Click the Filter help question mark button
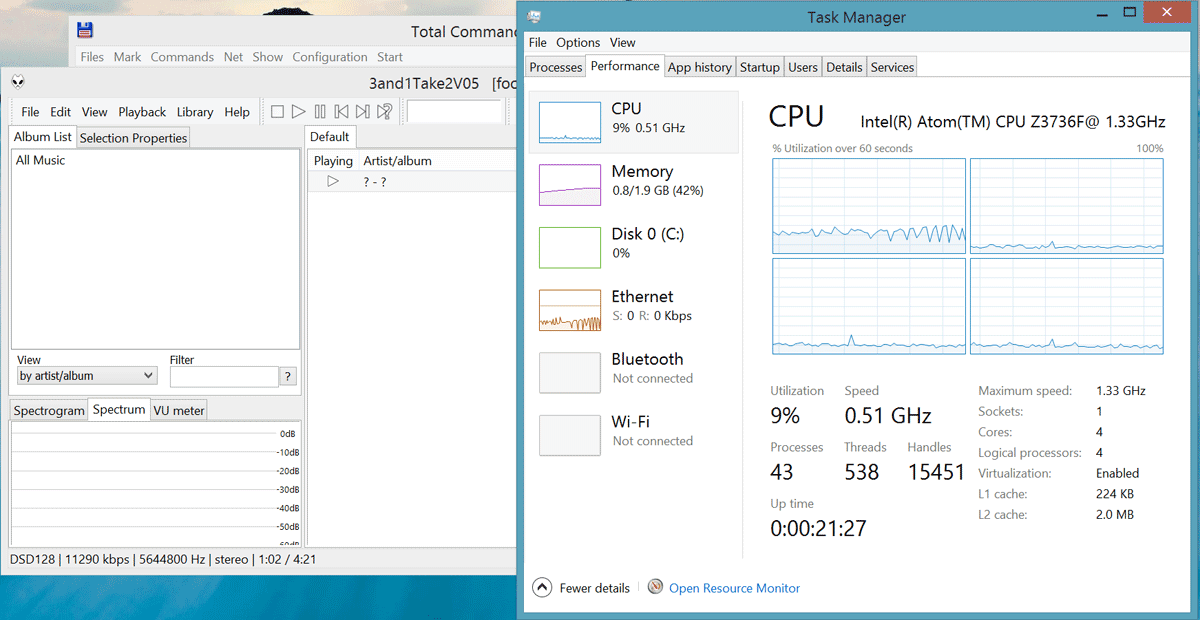1200x620 pixels. click(289, 377)
